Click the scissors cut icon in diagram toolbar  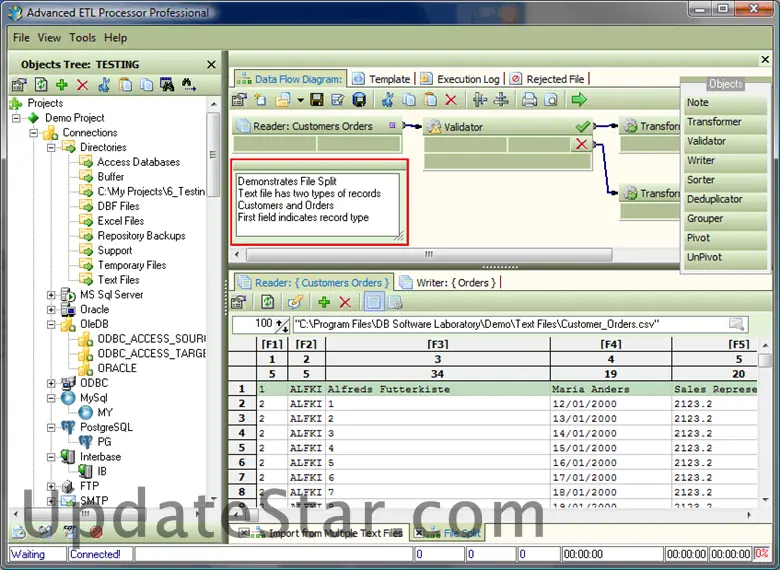coord(388,99)
